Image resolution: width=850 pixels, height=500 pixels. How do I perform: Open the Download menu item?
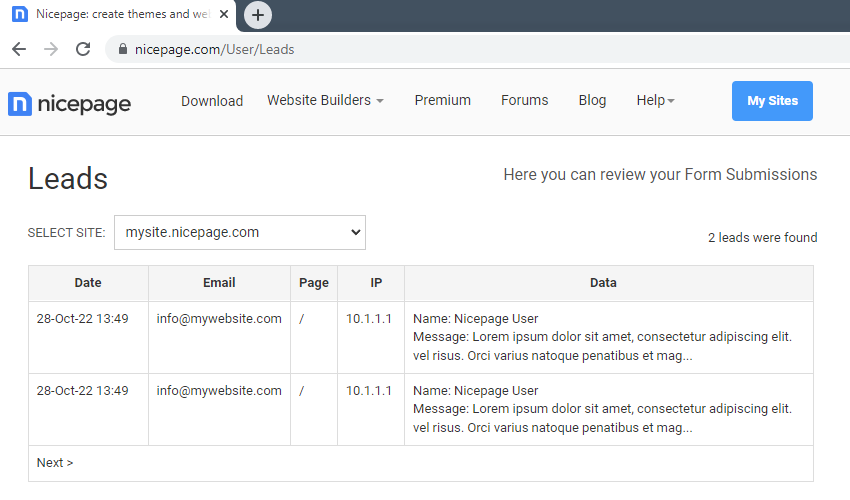212,101
